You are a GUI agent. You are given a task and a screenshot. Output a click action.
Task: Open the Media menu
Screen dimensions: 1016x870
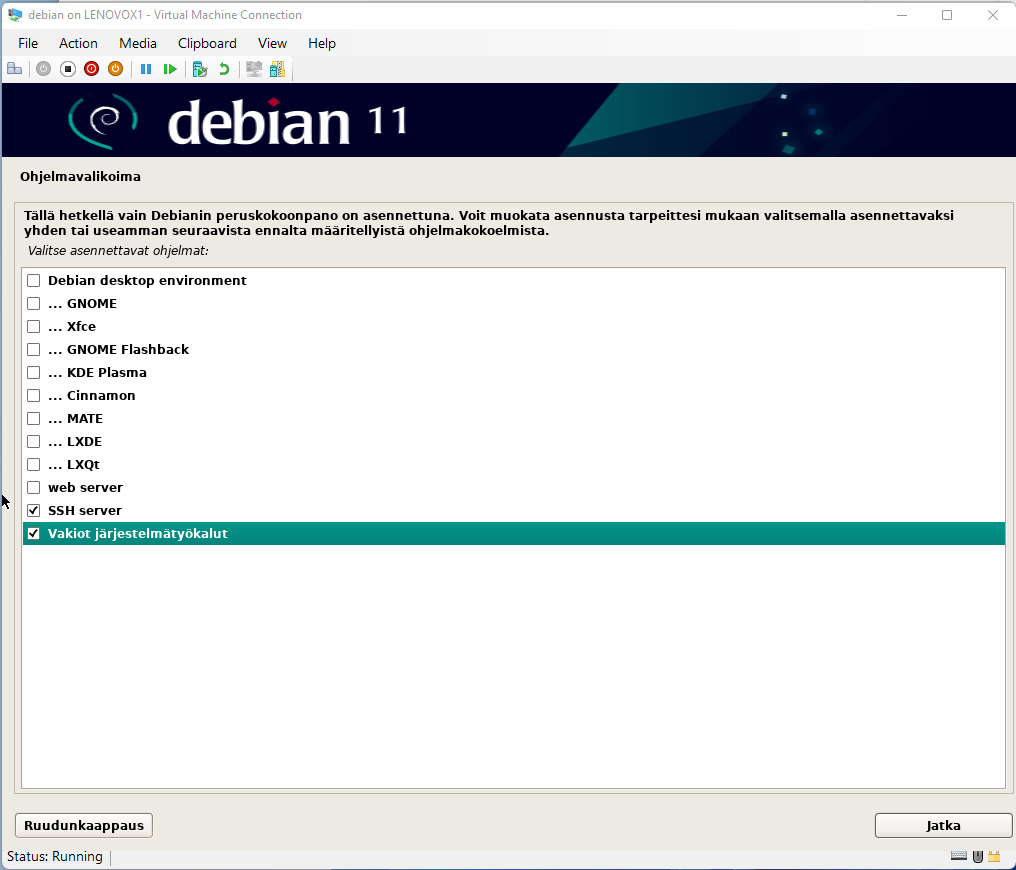pos(138,43)
